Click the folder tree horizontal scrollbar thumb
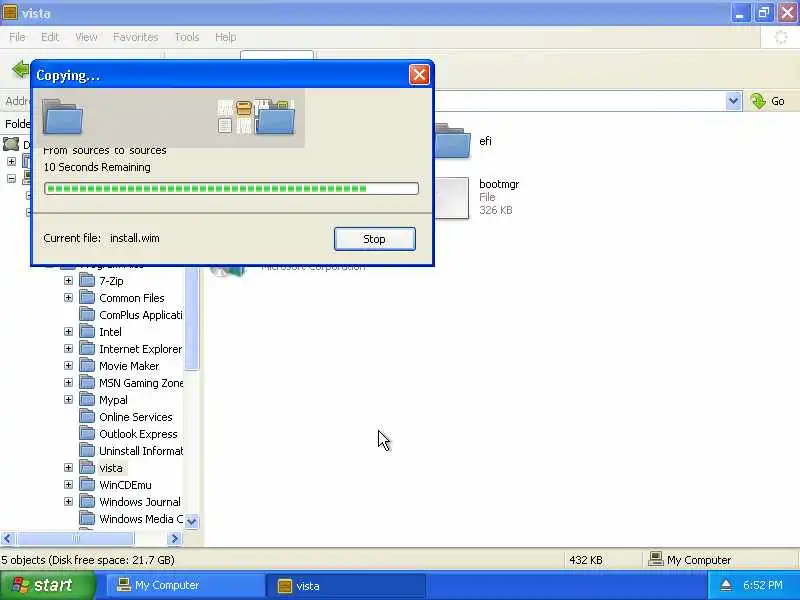The height and width of the screenshot is (600, 800). pyautogui.click(x=76, y=538)
